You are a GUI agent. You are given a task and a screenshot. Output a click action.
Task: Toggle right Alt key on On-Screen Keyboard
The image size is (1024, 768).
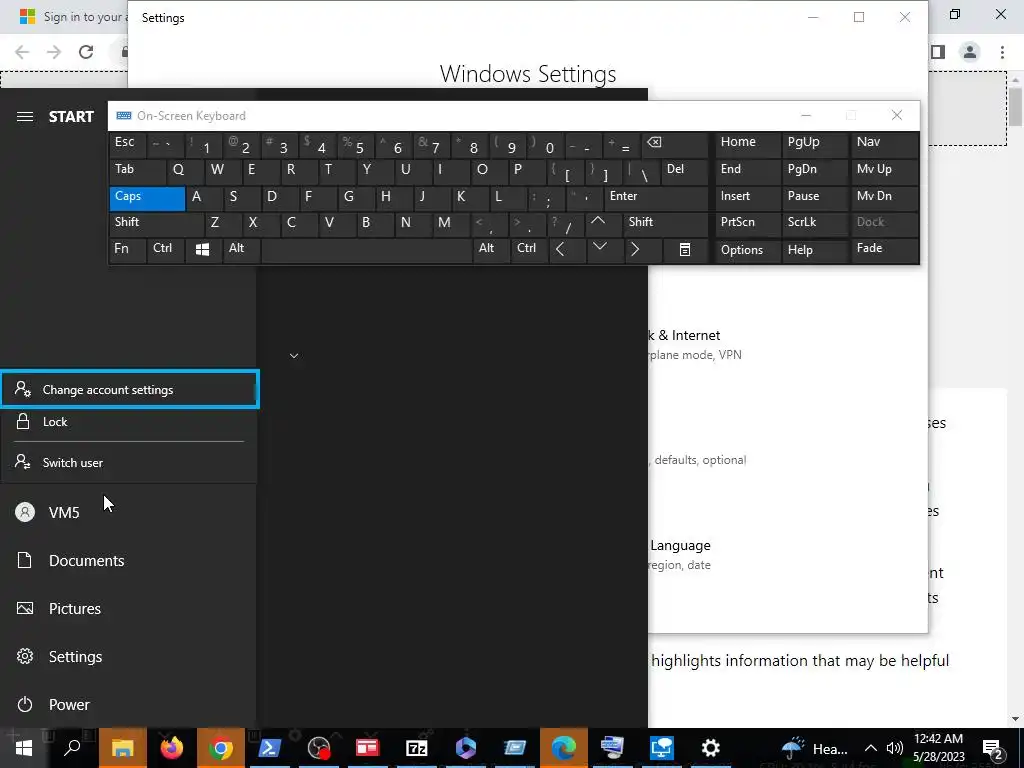491,250
